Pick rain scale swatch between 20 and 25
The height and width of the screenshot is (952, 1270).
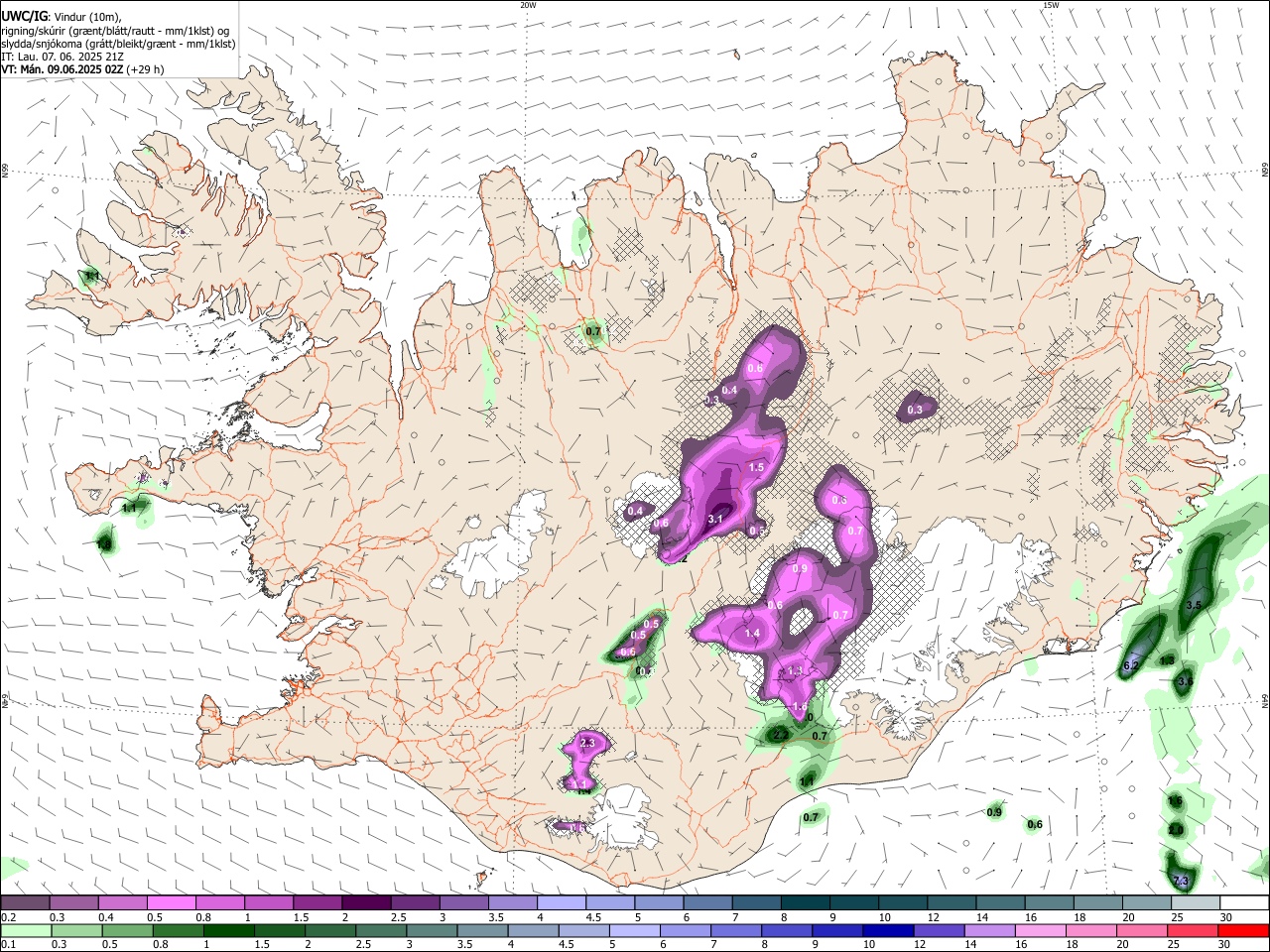coord(1141,930)
